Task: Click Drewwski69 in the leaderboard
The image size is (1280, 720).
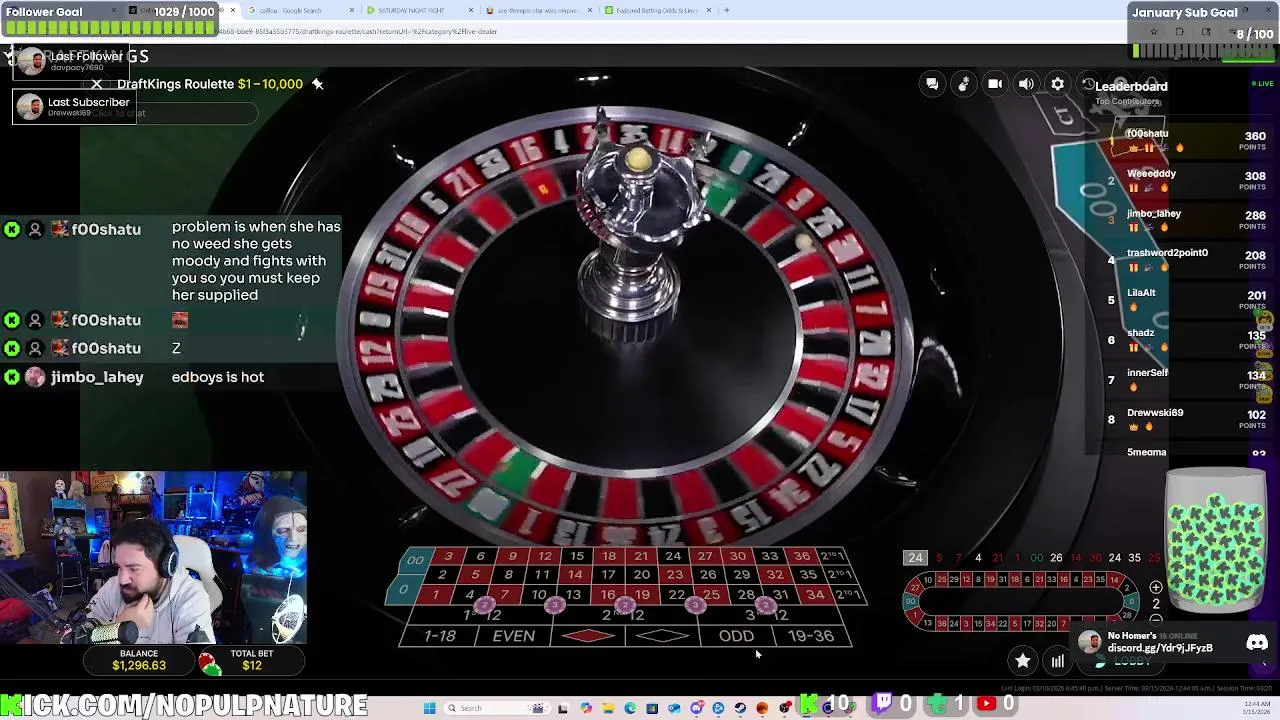Action: click(x=1155, y=412)
